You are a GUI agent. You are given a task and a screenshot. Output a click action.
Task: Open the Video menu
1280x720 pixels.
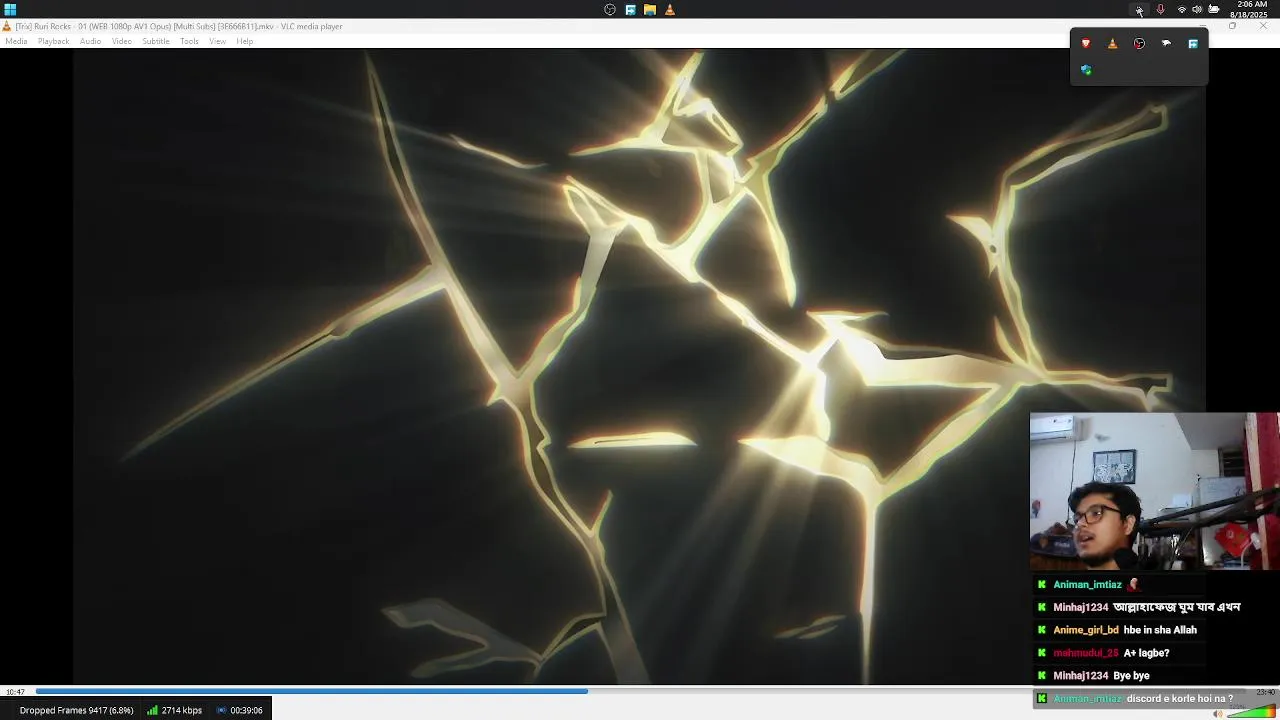[122, 41]
